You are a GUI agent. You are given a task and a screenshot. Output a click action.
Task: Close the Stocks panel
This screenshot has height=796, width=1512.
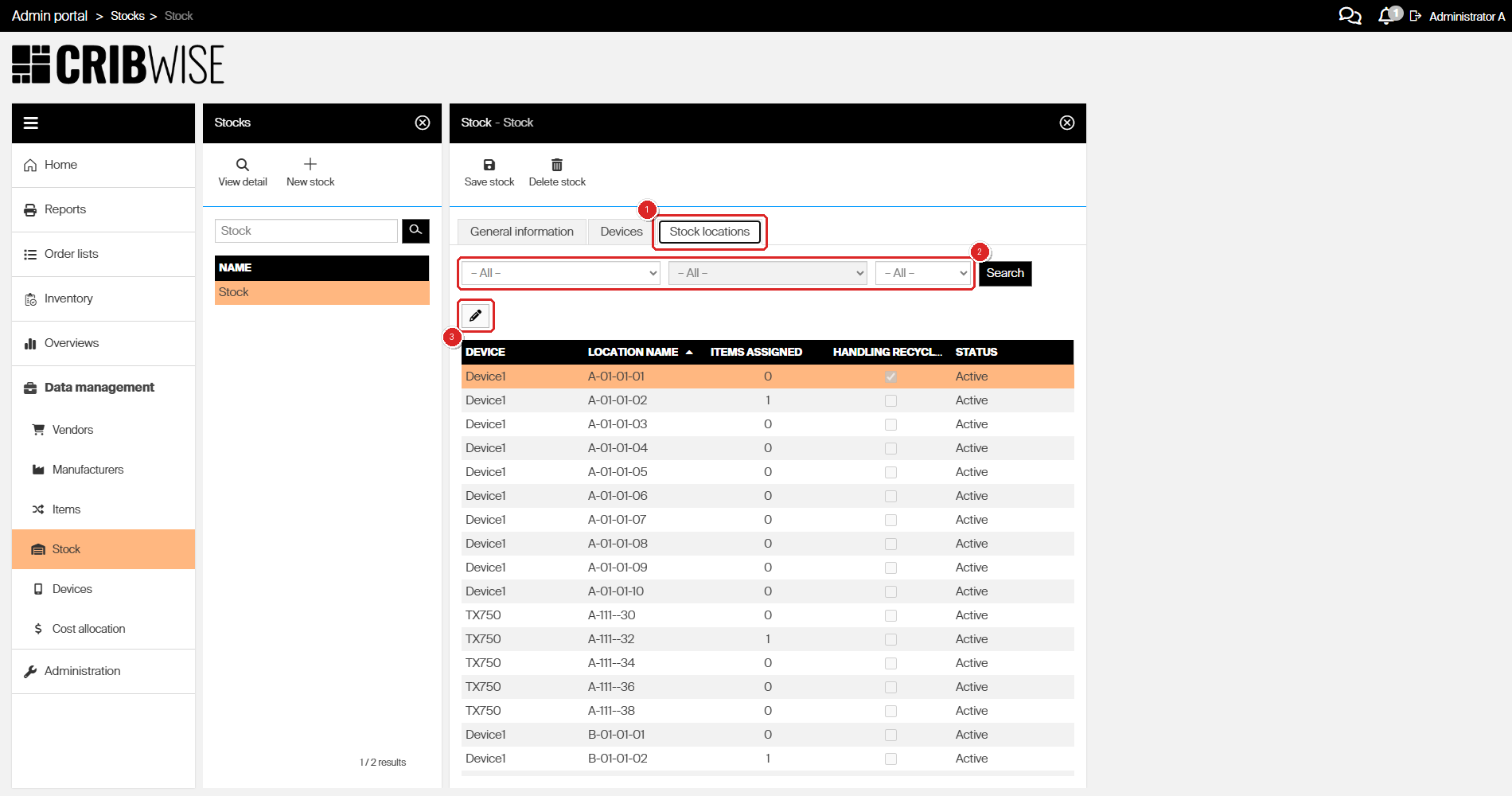(423, 123)
